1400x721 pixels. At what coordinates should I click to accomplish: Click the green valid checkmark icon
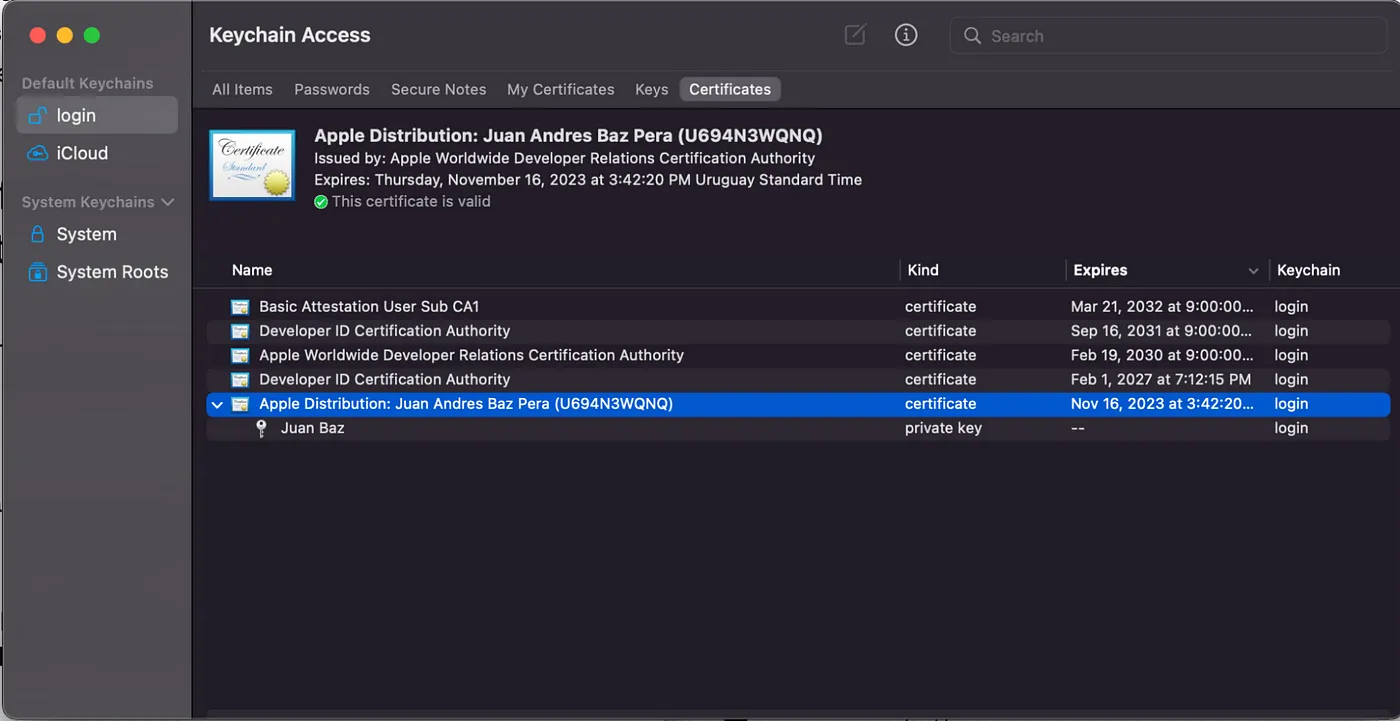[321, 201]
